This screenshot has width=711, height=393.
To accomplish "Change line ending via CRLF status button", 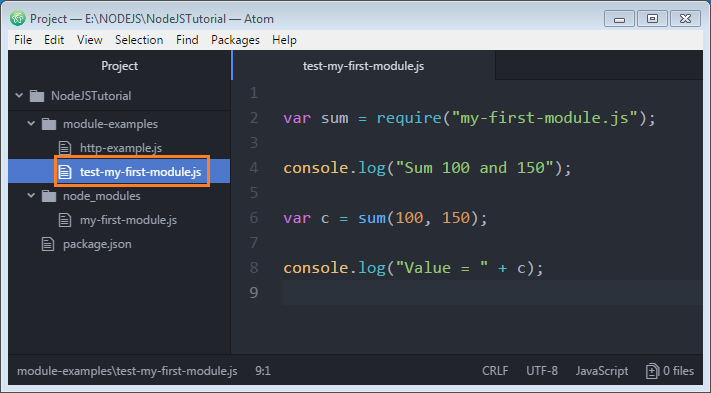I will [495, 371].
